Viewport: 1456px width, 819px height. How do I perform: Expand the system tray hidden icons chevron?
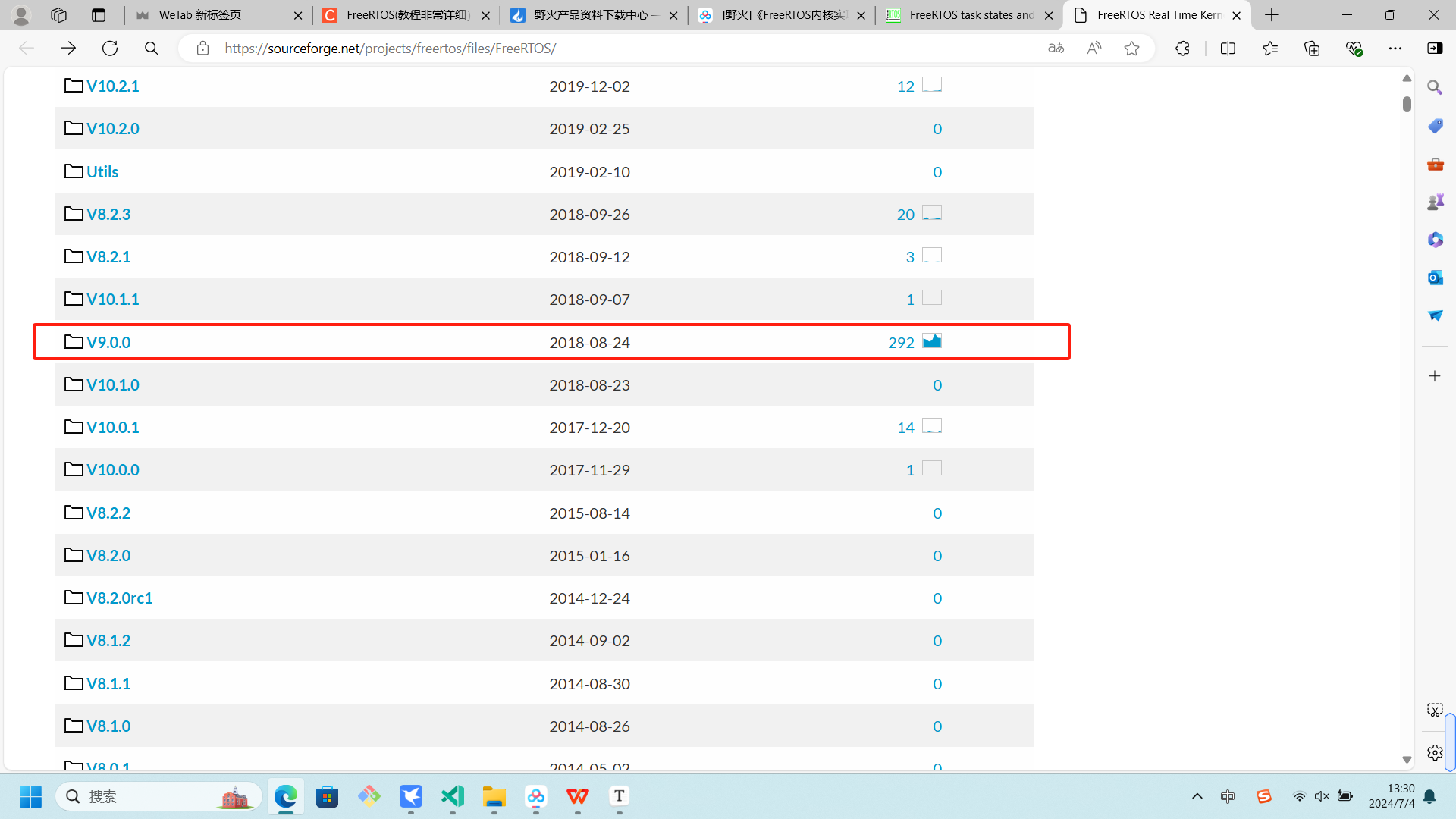tap(1197, 796)
